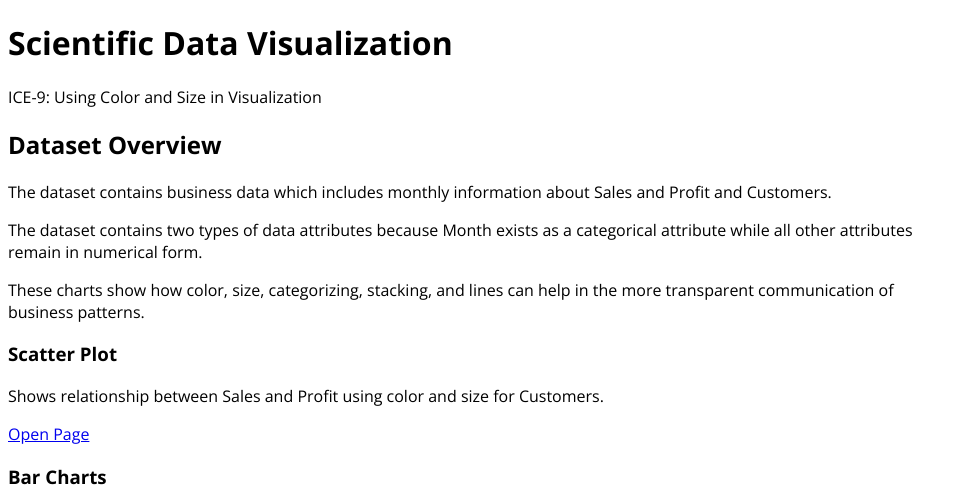
Task: Select the Dataset Overview heading
Action: (114, 146)
